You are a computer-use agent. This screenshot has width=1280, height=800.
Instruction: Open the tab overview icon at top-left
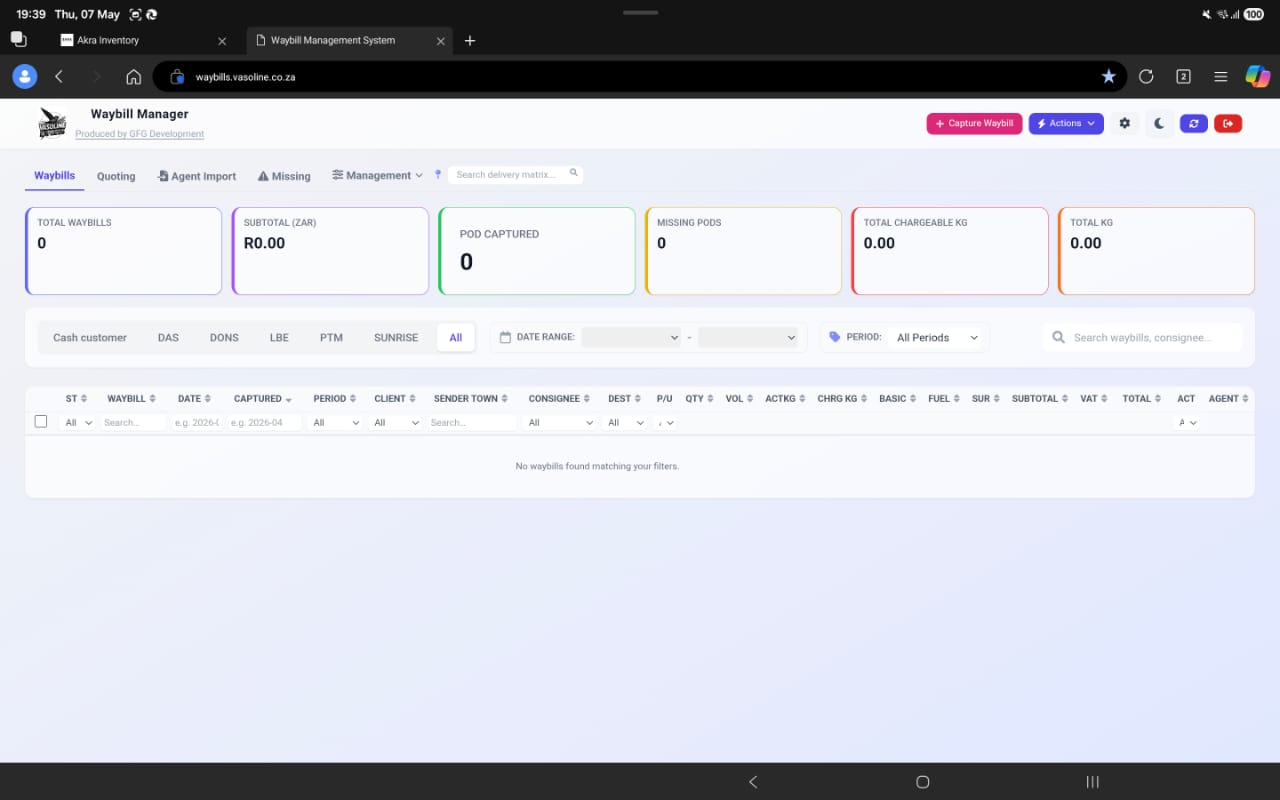tap(18, 39)
